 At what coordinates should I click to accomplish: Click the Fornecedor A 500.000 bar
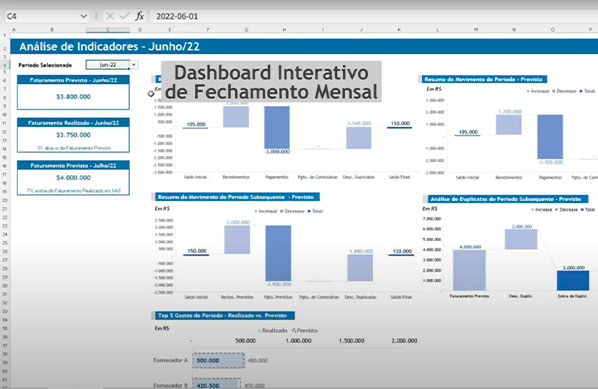218,360
